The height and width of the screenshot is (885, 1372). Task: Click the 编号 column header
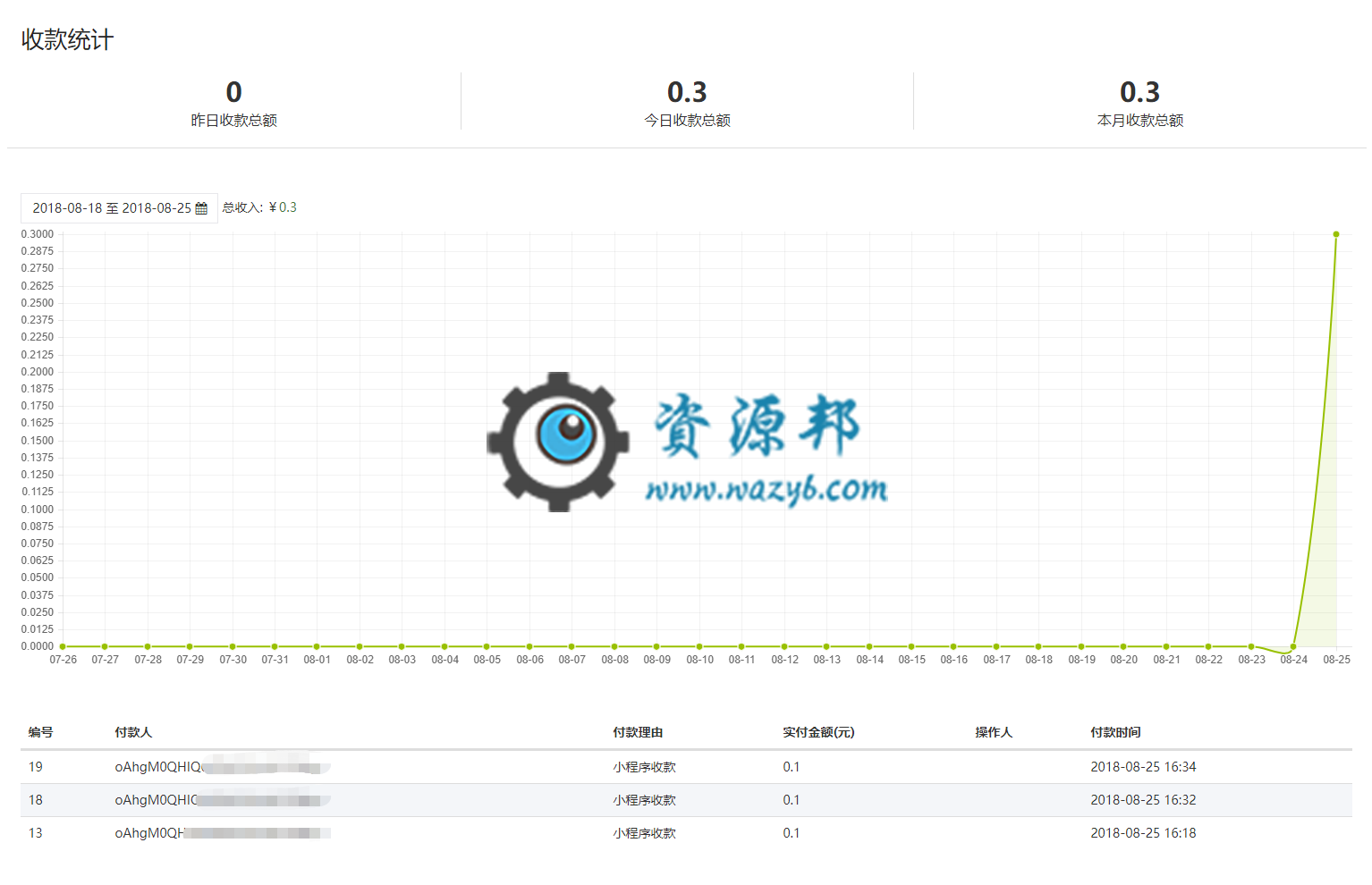pos(40,732)
